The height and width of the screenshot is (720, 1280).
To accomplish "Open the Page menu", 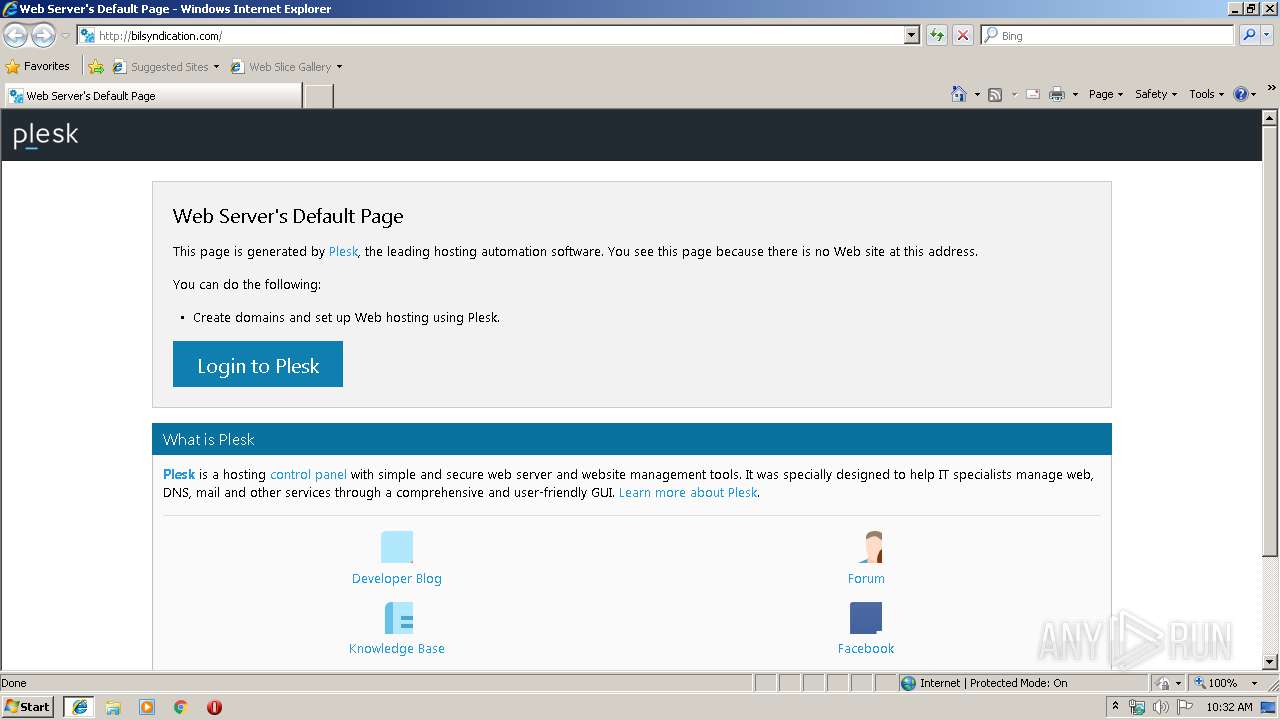I will [1105, 94].
